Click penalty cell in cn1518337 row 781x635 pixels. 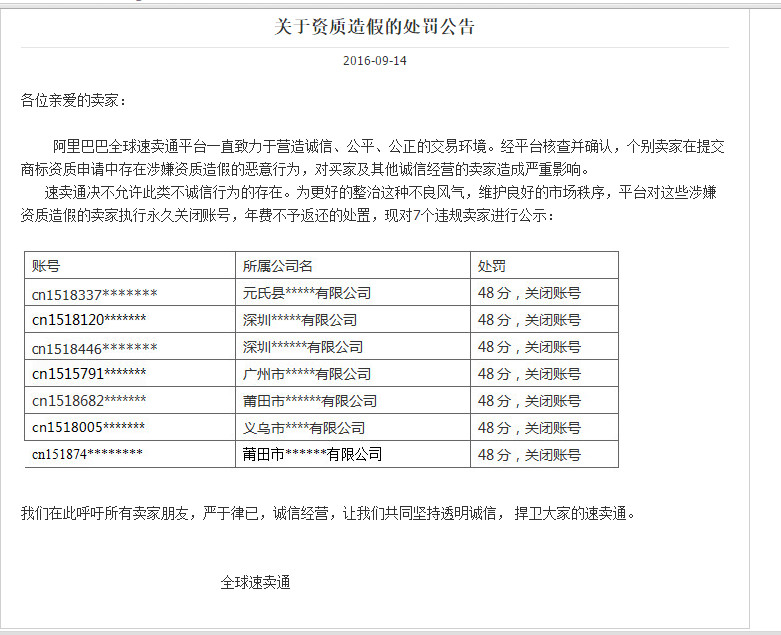tap(544, 292)
